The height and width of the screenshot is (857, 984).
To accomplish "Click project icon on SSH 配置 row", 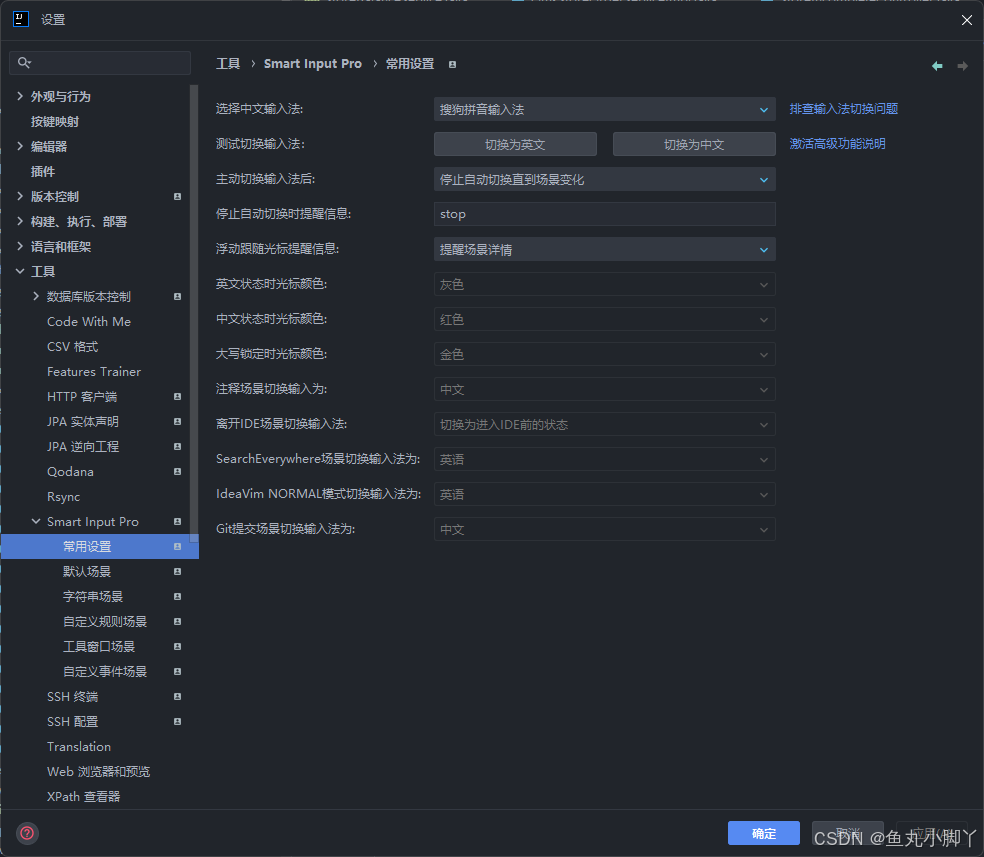I will [178, 721].
